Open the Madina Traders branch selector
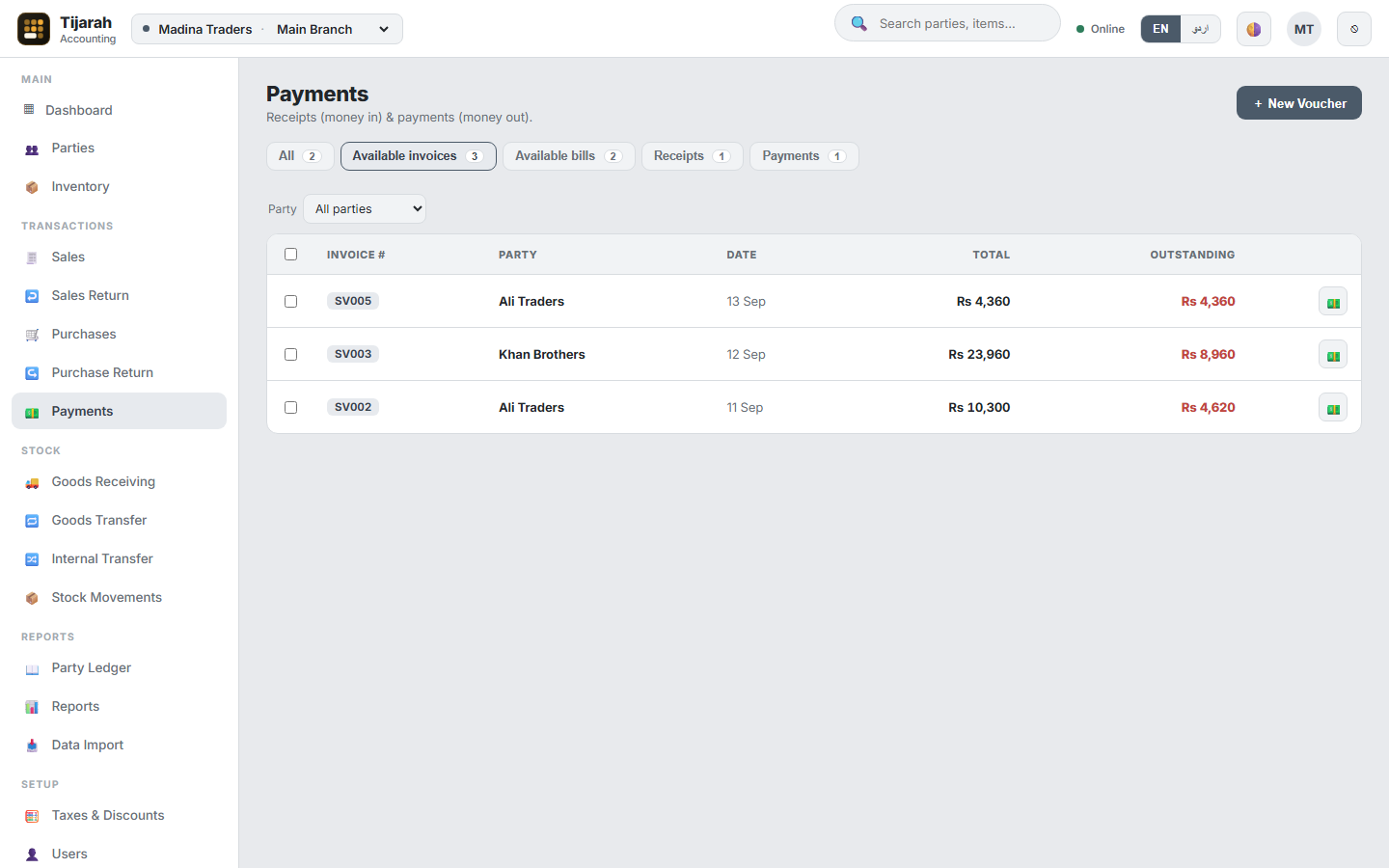This screenshot has width=1389, height=868. point(267,29)
